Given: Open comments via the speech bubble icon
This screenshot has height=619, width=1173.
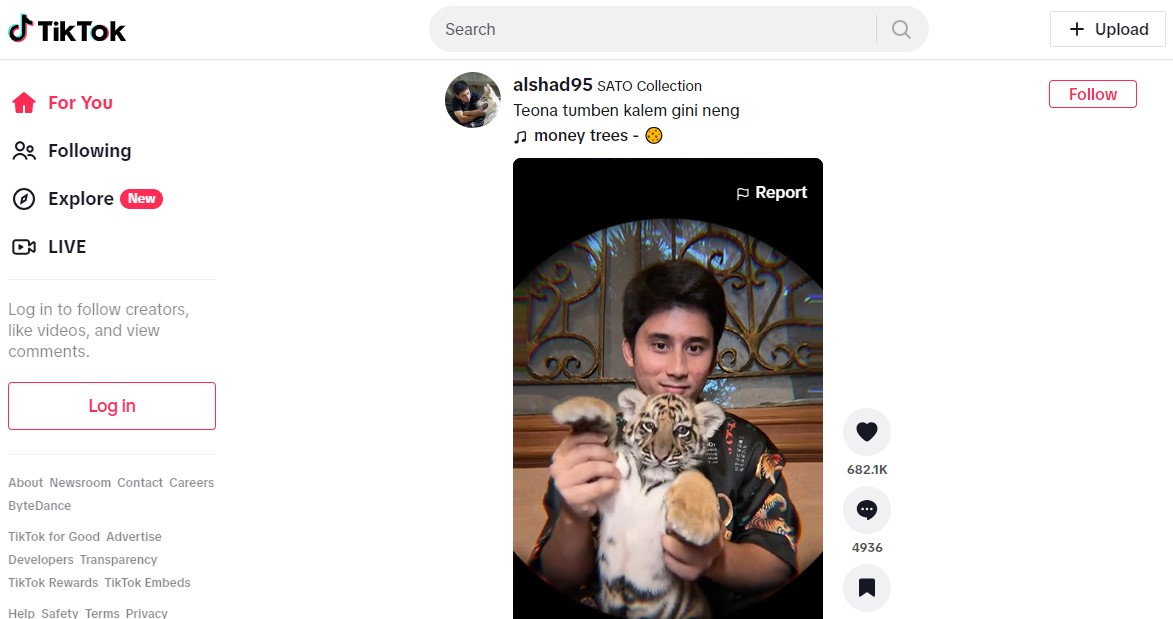Looking at the screenshot, I should click(866, 510).
